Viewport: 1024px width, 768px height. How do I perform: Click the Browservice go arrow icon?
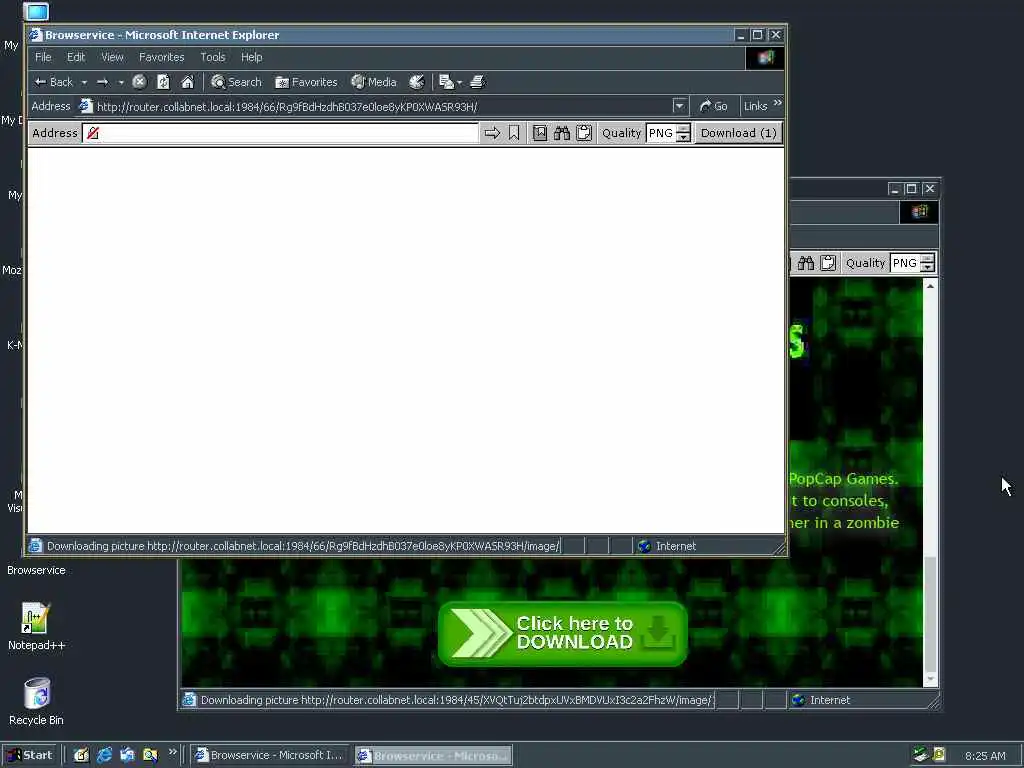(x=492, y=133)
